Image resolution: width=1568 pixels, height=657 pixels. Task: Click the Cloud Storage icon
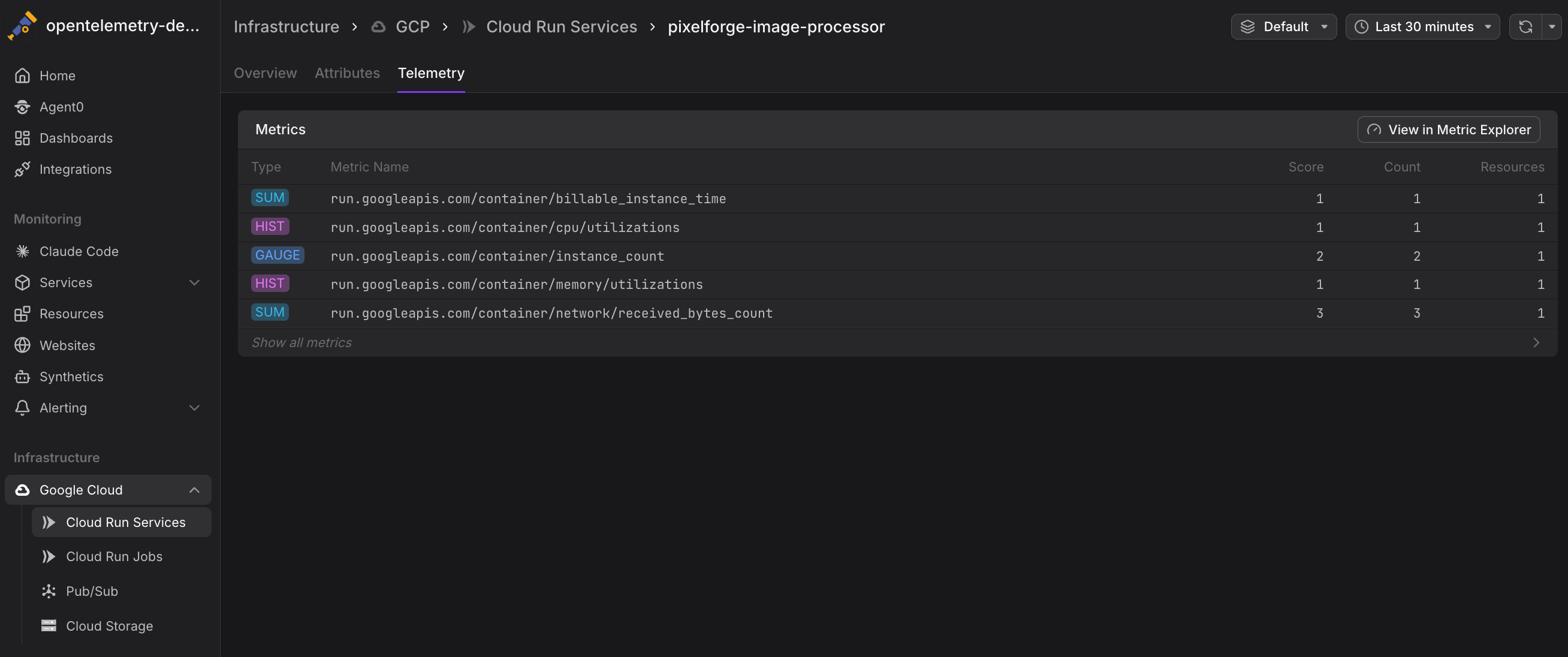click(49, 625)
